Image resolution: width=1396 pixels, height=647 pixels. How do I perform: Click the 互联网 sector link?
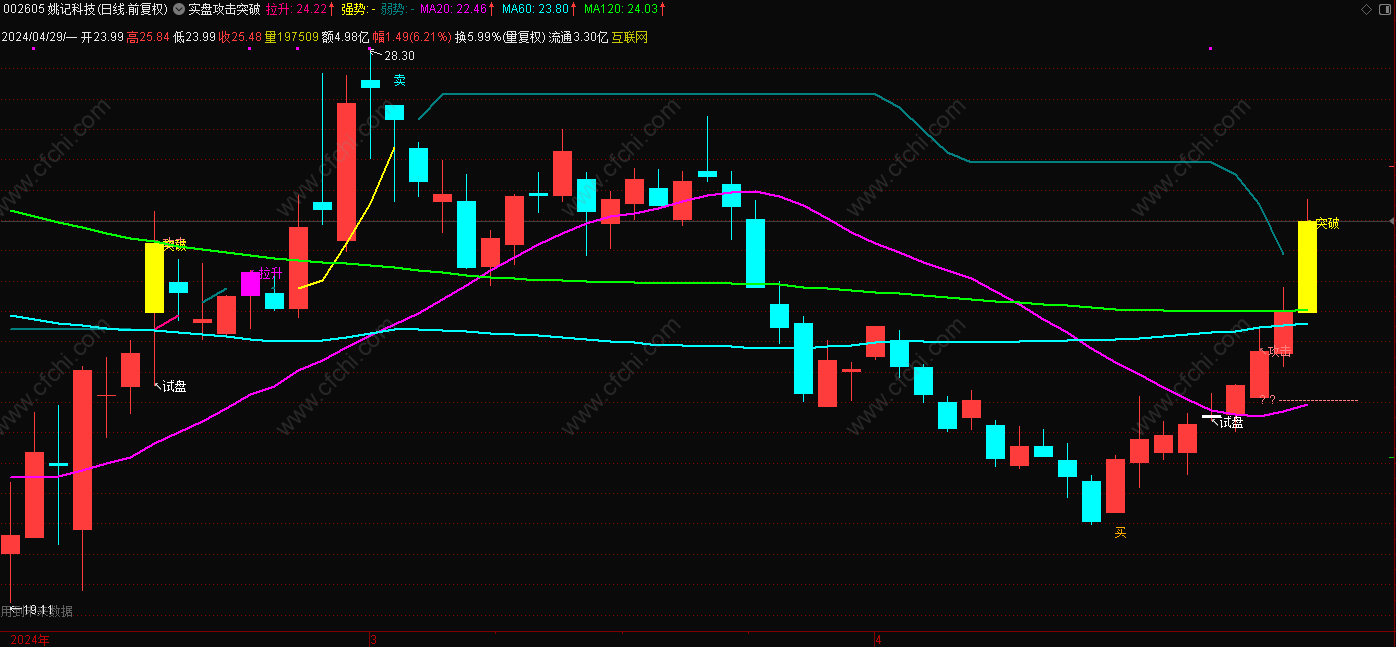(x=629, y=37)
